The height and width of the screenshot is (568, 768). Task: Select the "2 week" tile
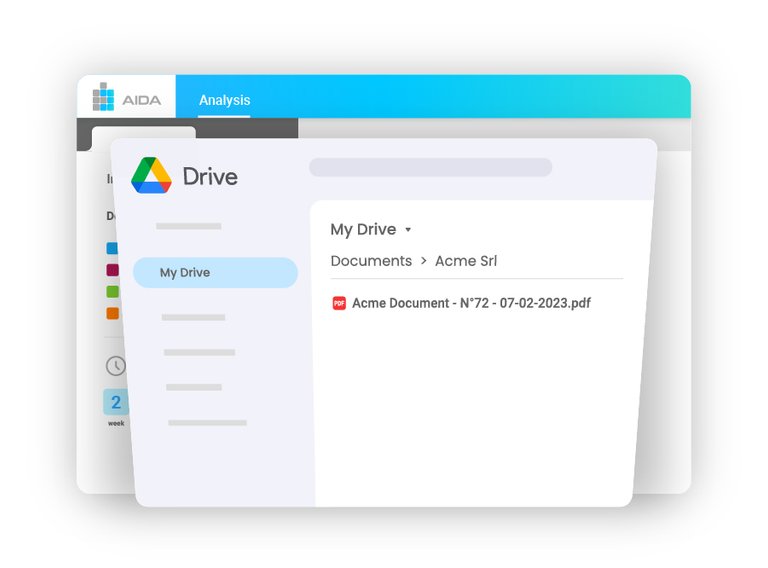(115, 404)
